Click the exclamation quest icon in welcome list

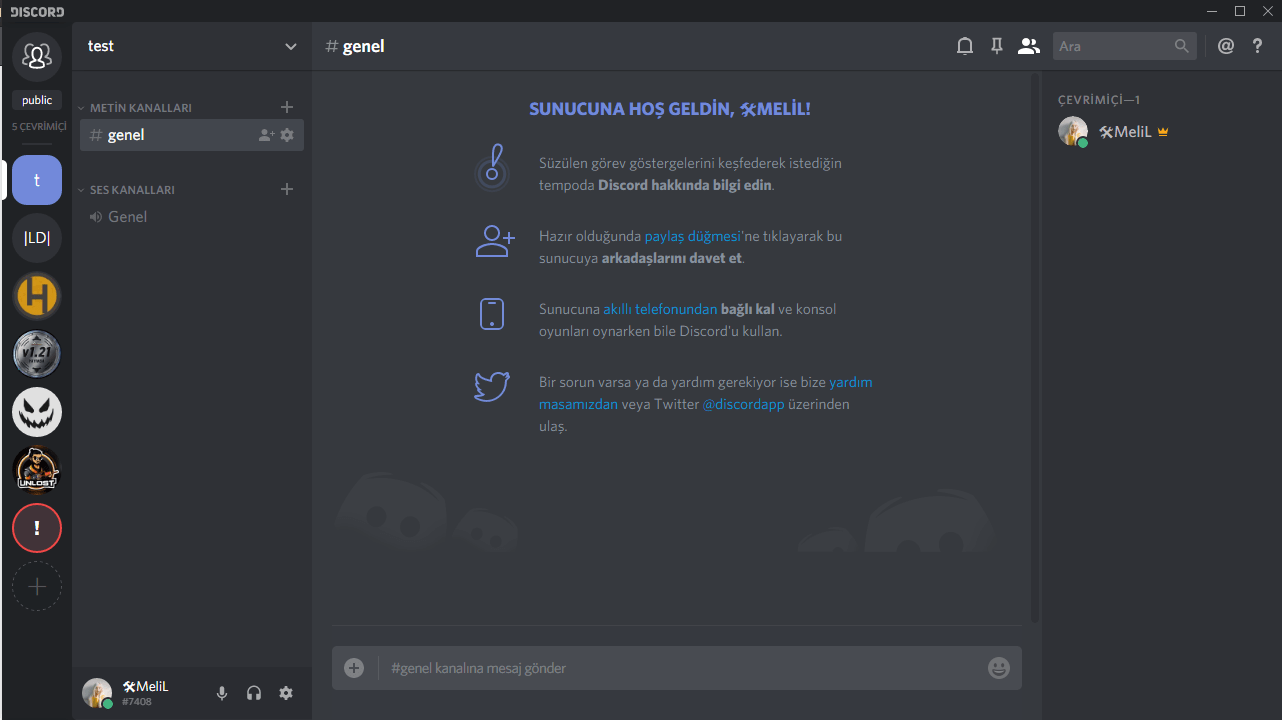[491, 168]
